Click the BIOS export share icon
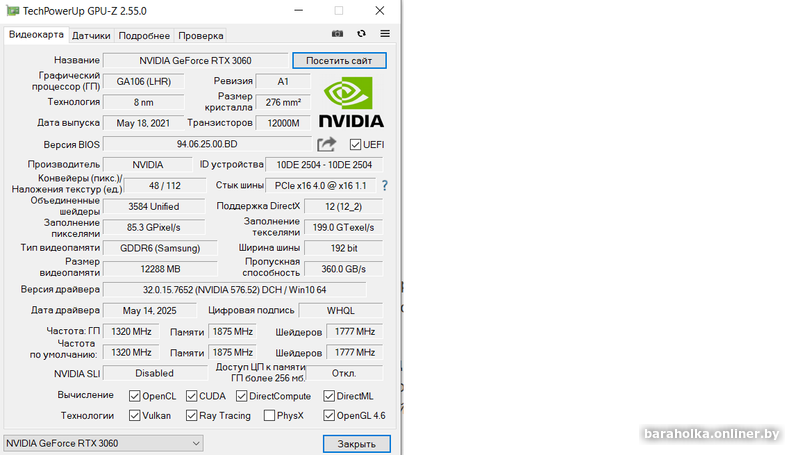Viewport: 800px width, 455px height. pyautogui.click(x=327, y=144)
